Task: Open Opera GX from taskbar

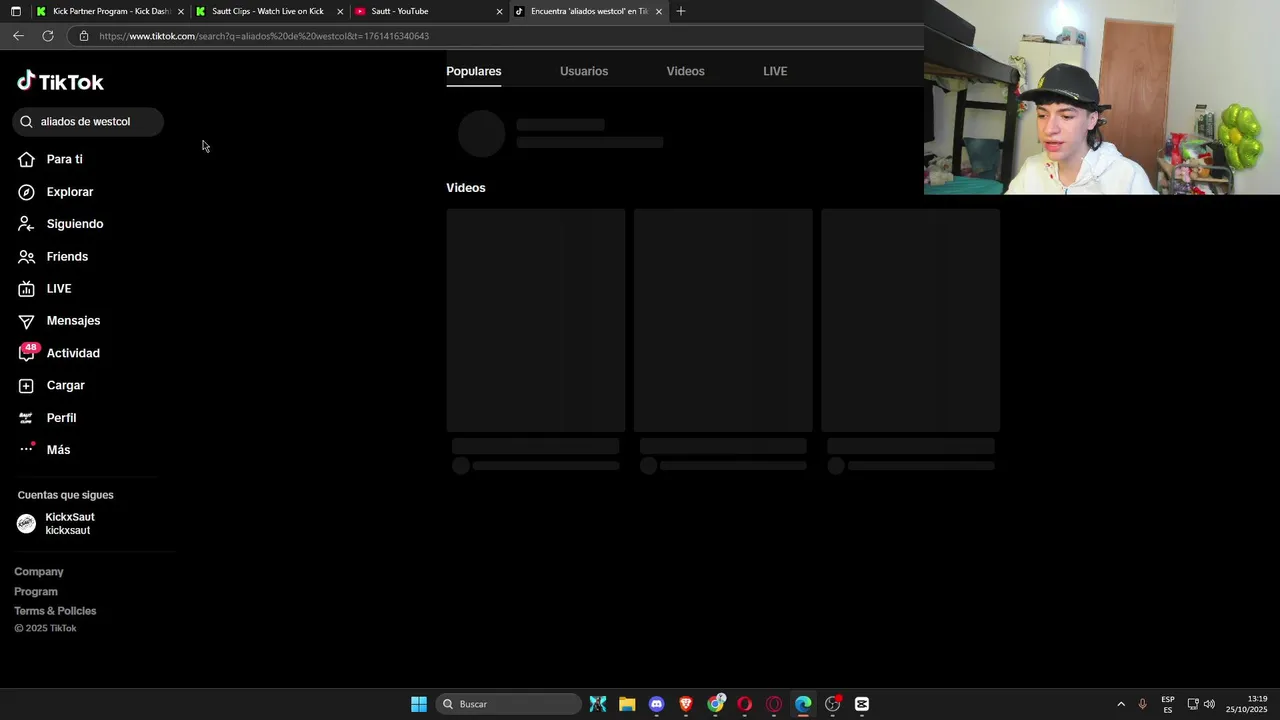Action: 774,704
